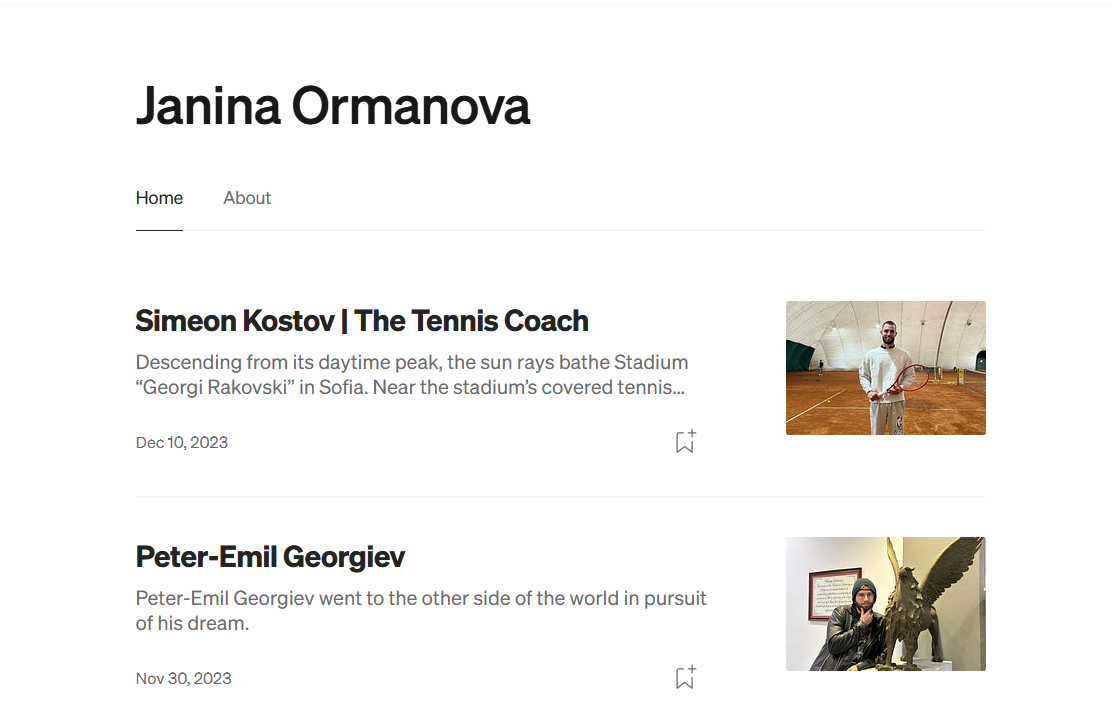Screen dimensions: 1112x725
Task: Click the Janina Ormanova profile heading
Action: (x=332, y=105)
